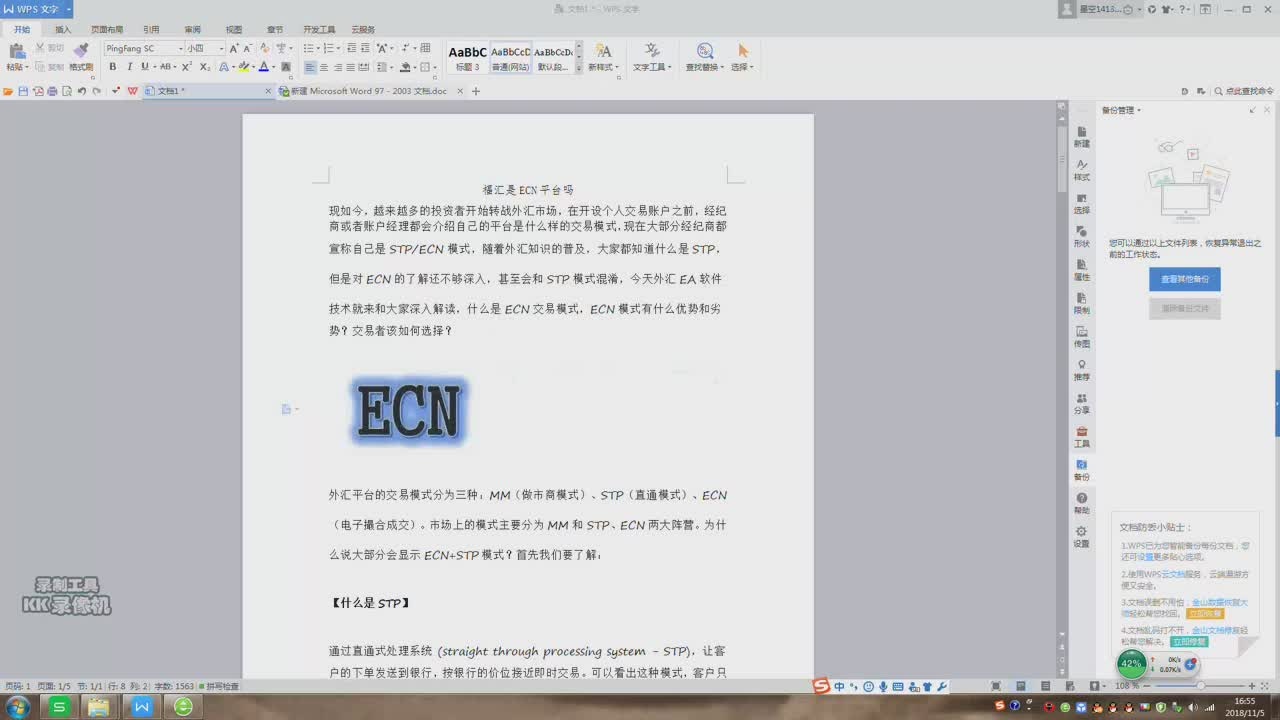
Task: Apply superscript X² formatting
Action: click(187, 67)
